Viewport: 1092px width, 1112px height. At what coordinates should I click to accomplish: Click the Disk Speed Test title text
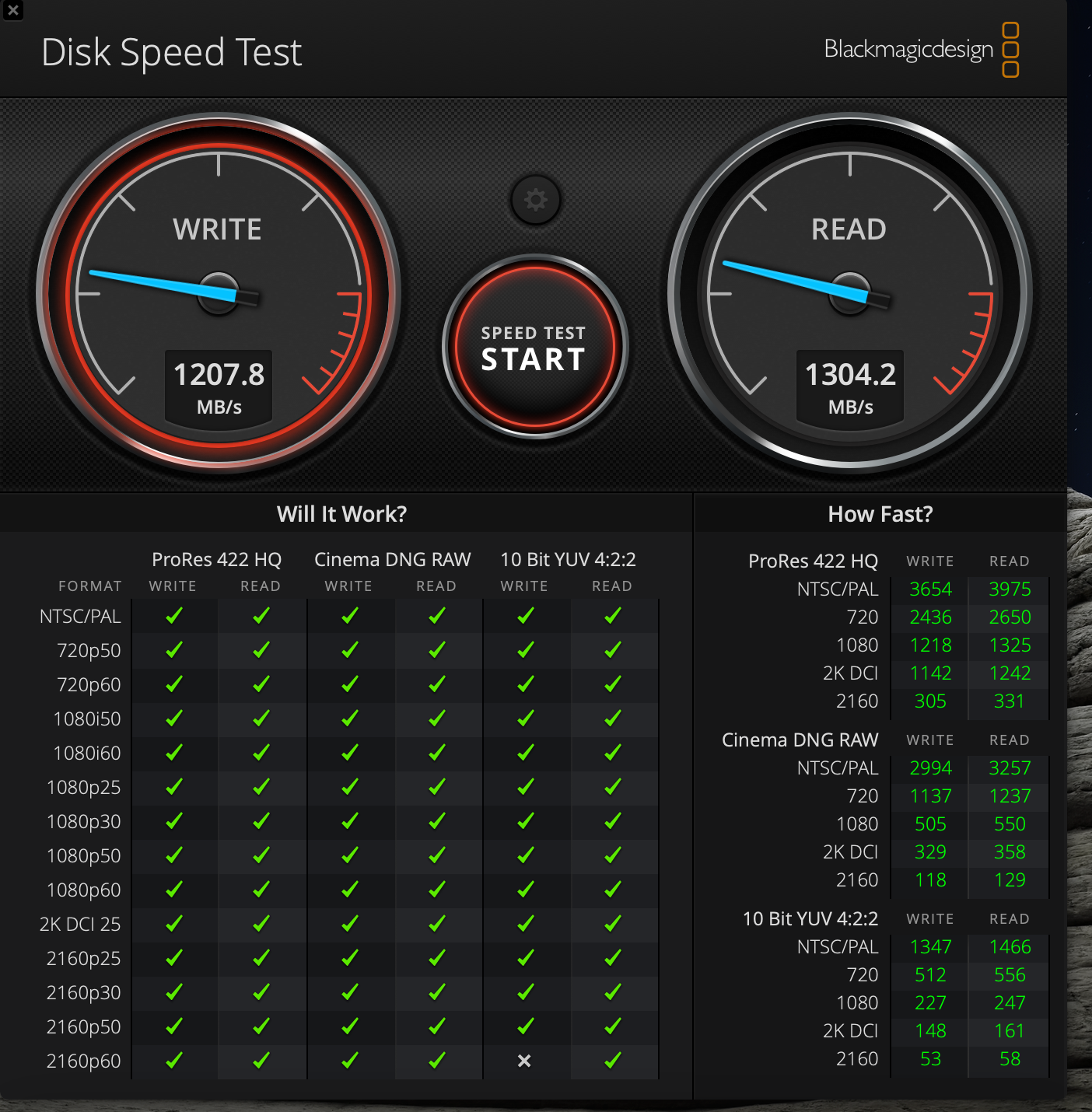(171, 53)
